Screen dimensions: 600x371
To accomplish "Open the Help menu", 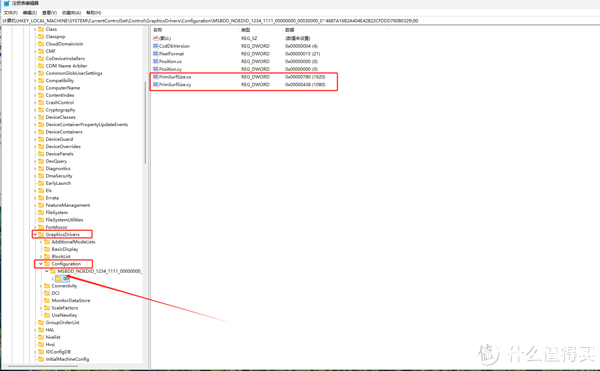I will 93,13.
